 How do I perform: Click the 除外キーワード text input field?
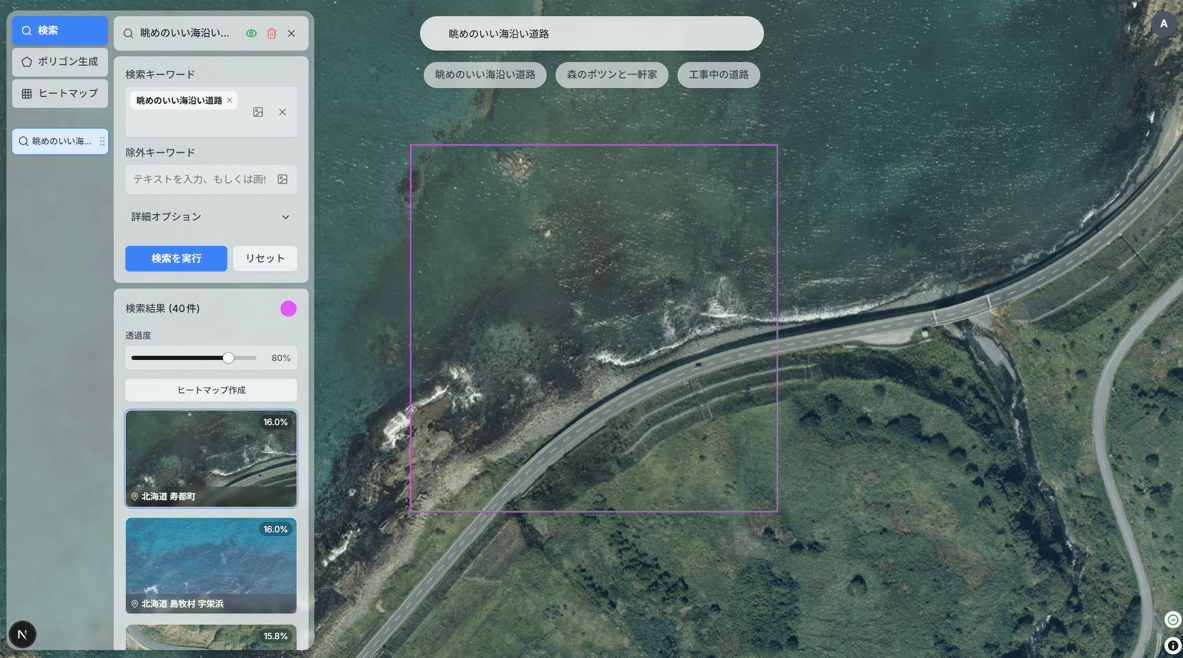pos(200,180)
